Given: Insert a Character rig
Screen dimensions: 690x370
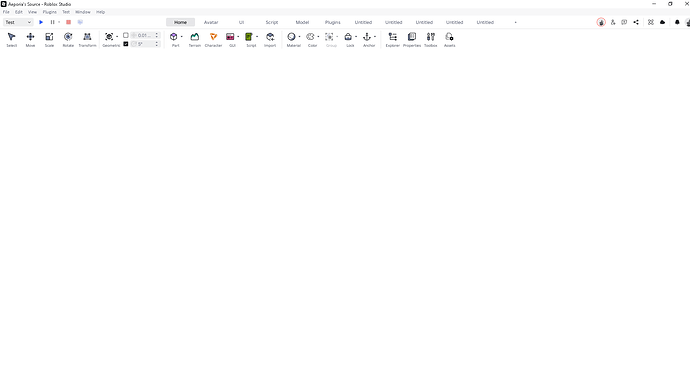Looking at the screenshot, I should click(213, 39).
